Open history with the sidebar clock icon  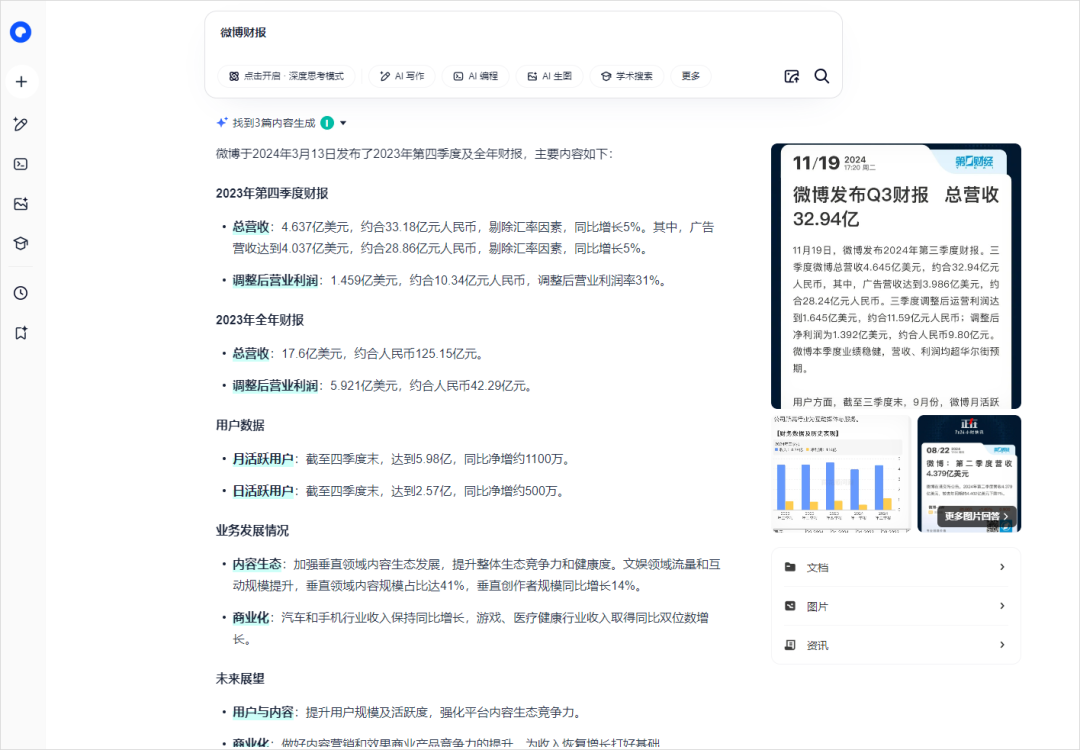pyautogui.click(x=21, y=293)
